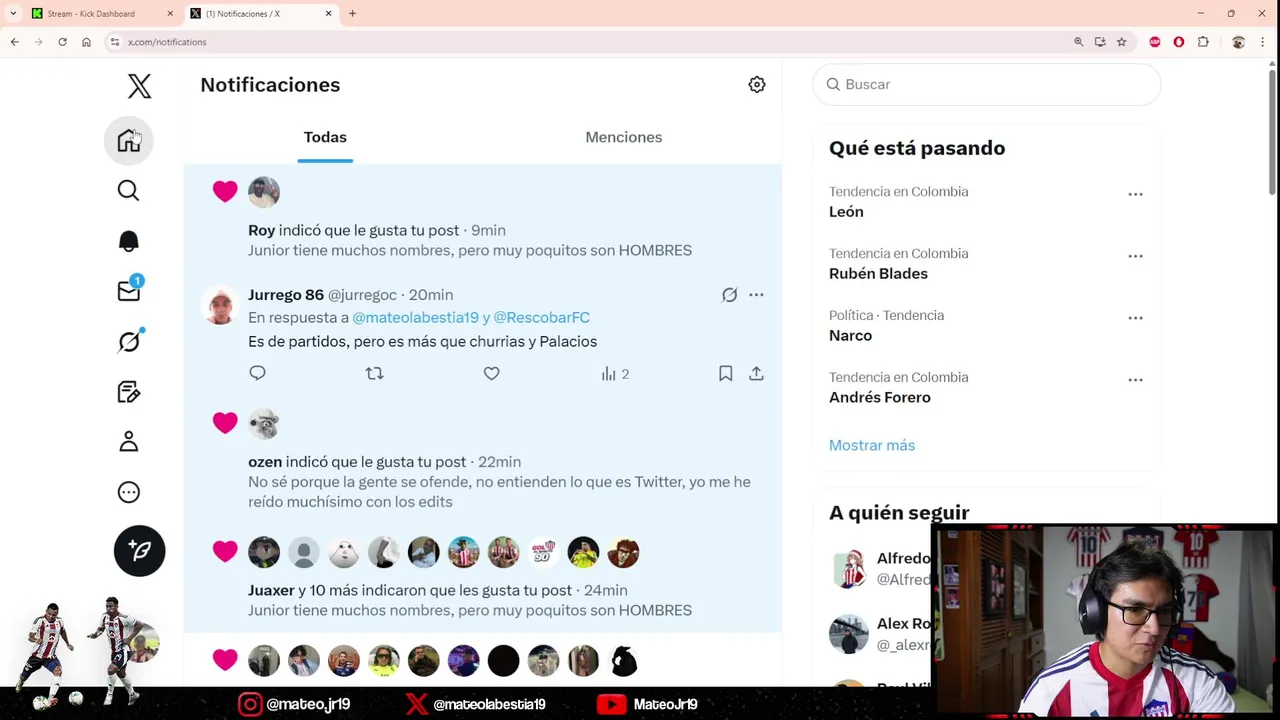Click the Roy username link
Image resolution: width=1280 pixels, height=720 pixels.
261,230
